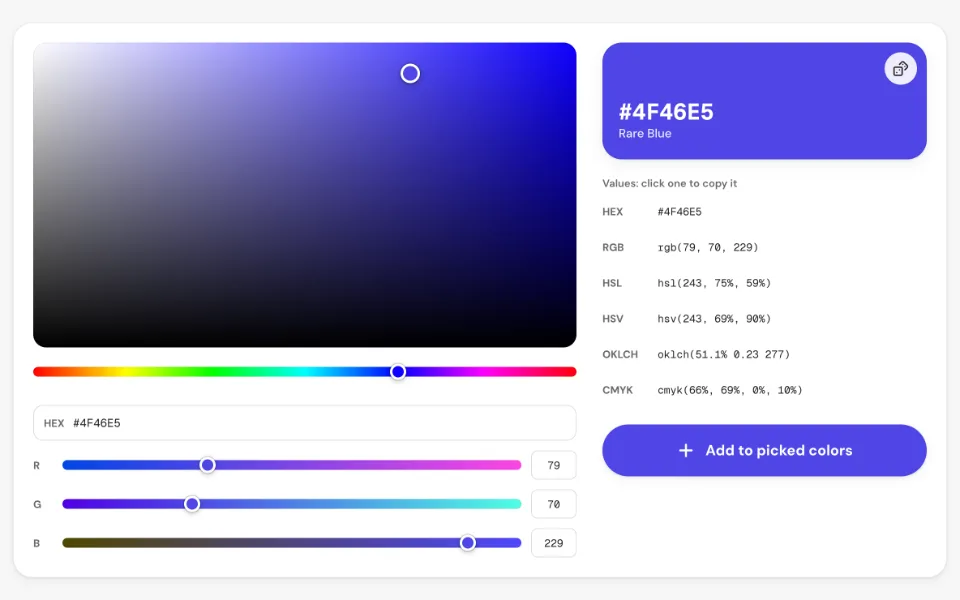This screenshot has height=600, width=960.
Task: Click the color picker handle in gradient area
Action: [x=410, y=73]
